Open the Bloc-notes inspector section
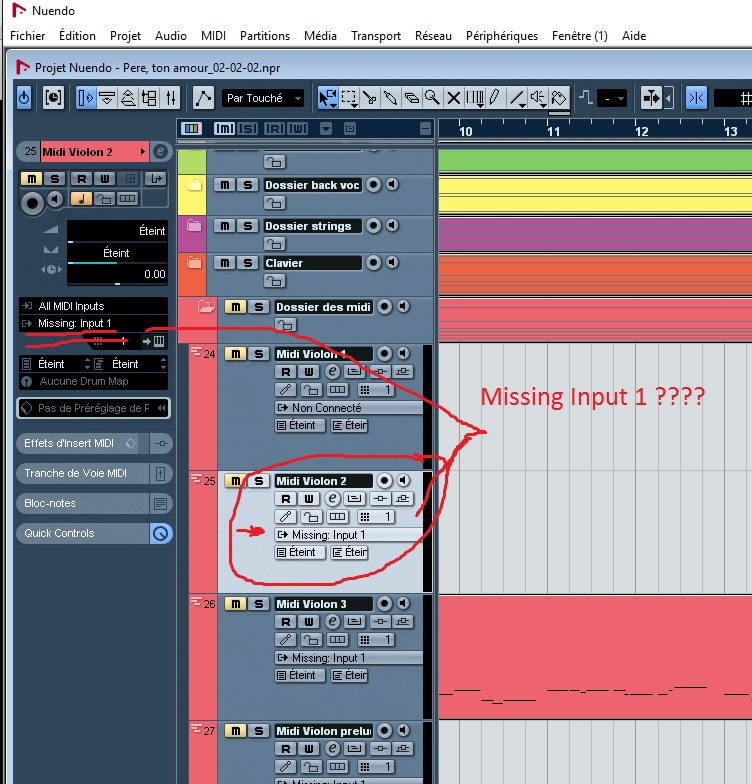The image size is (752, 784). click(82, 504)
